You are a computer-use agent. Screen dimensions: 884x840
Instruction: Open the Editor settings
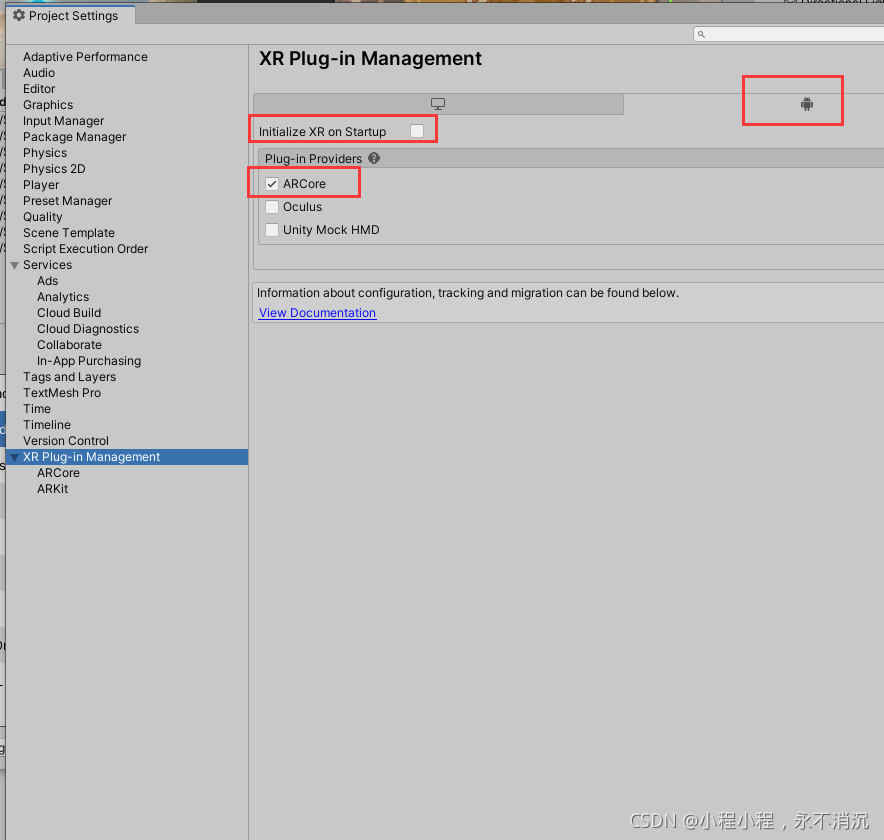pos(39,89)
